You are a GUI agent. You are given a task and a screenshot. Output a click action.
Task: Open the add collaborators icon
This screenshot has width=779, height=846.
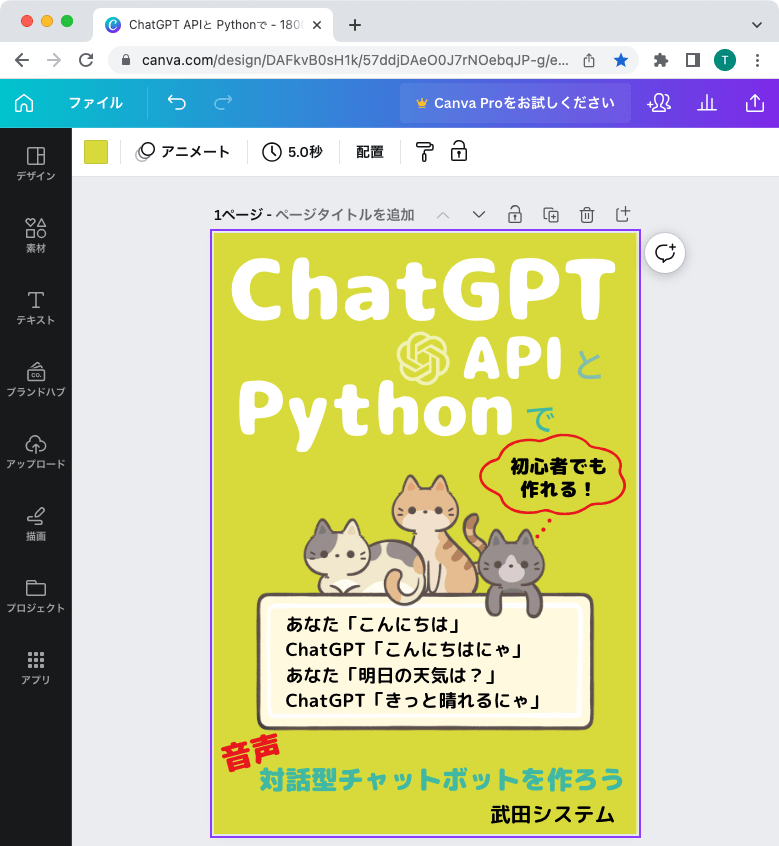point(659,103)
